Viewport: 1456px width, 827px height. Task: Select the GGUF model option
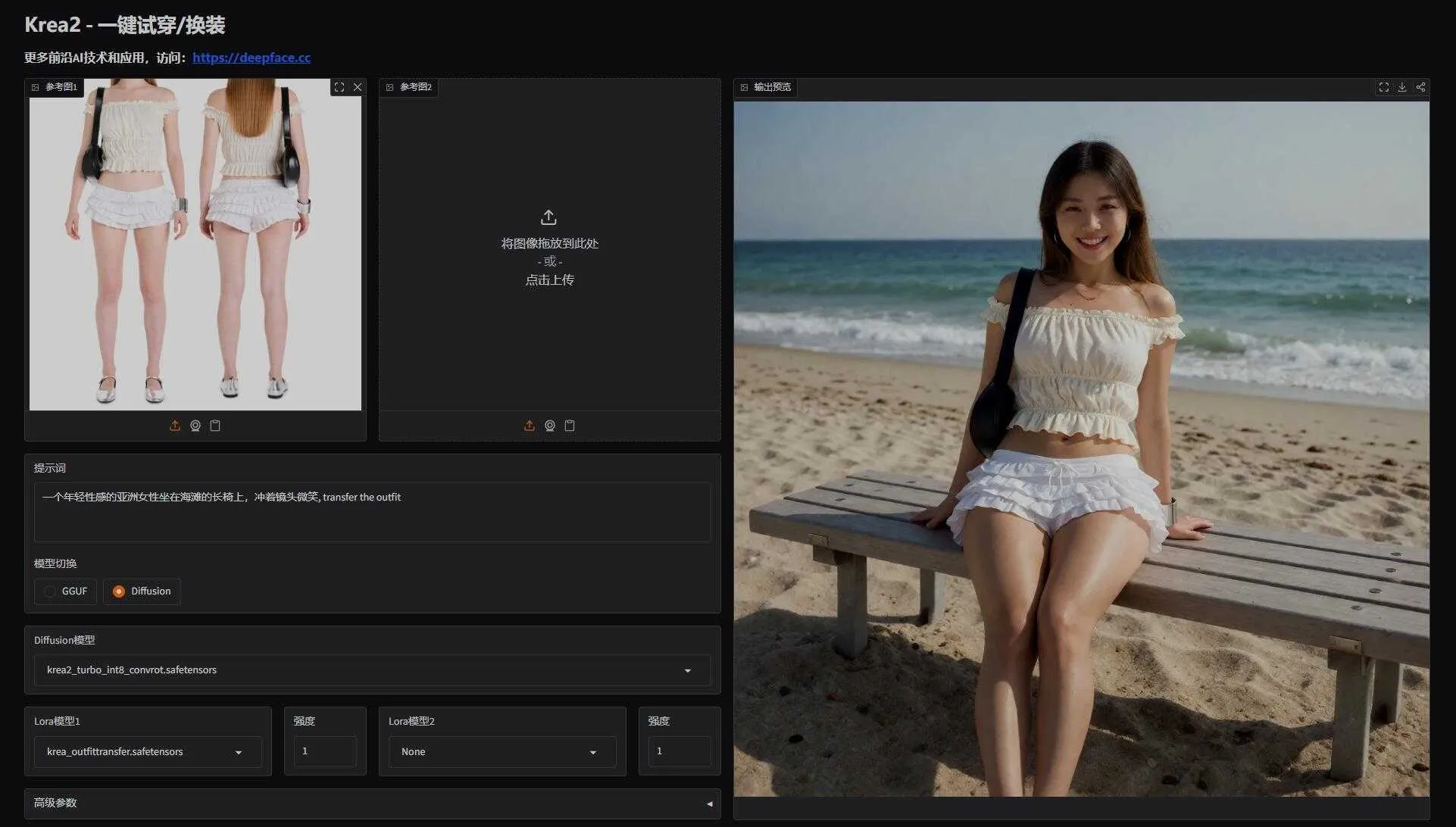point(65,591)
